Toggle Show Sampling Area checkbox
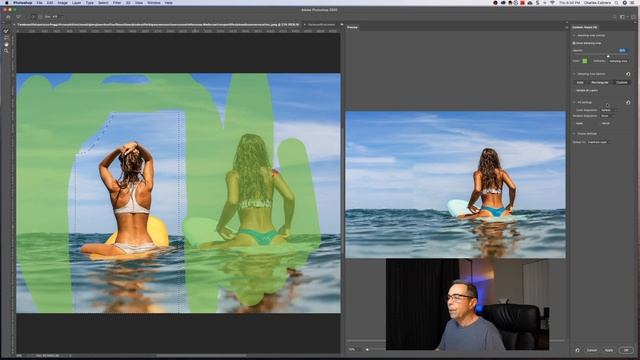Screen dimensions: 640x360 click(x=573, y=43)
